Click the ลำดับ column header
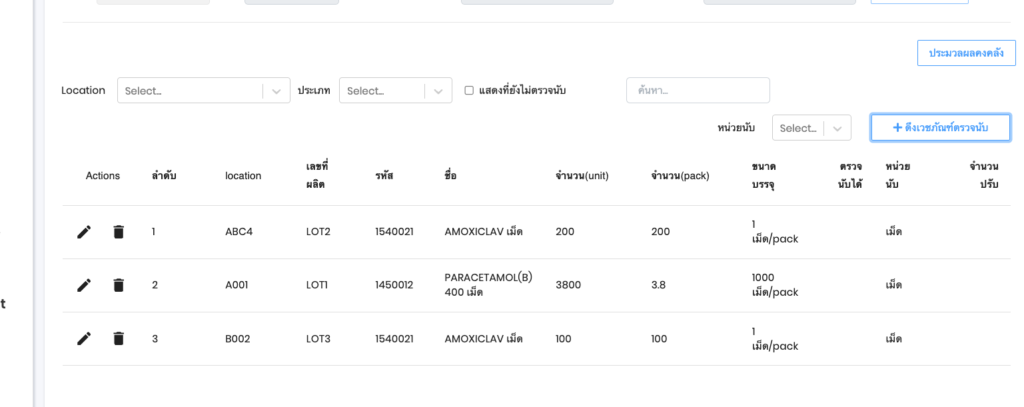Viewport: 1024px width, 407px height. click(164, 176)
